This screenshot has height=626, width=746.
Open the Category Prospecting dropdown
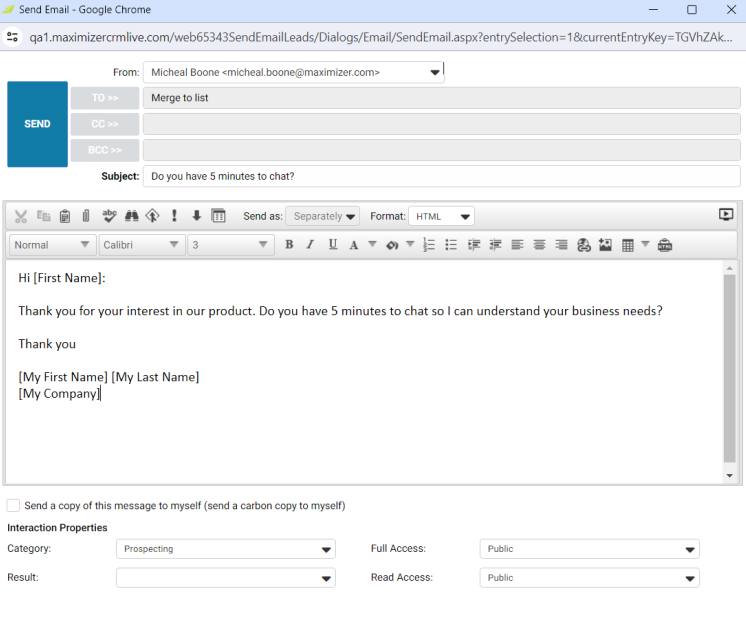(226, 549)
